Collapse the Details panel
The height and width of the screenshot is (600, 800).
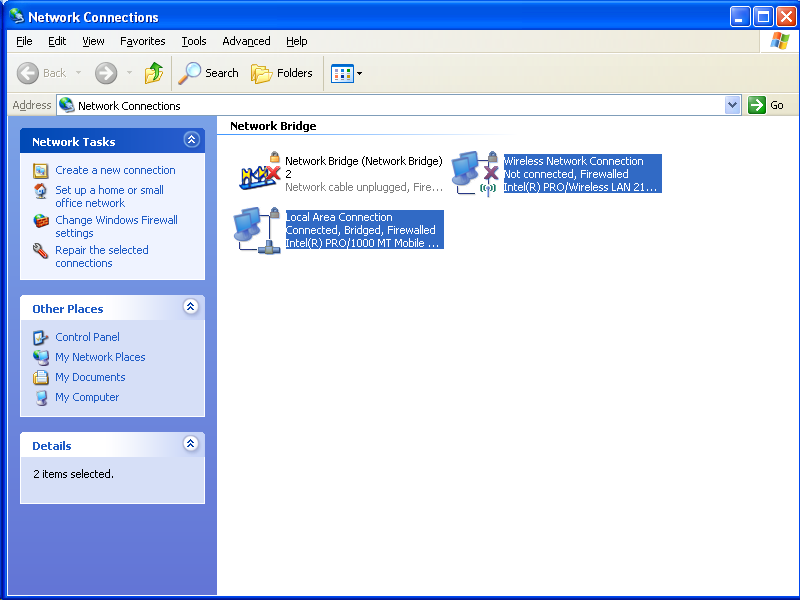coord(190,443)
